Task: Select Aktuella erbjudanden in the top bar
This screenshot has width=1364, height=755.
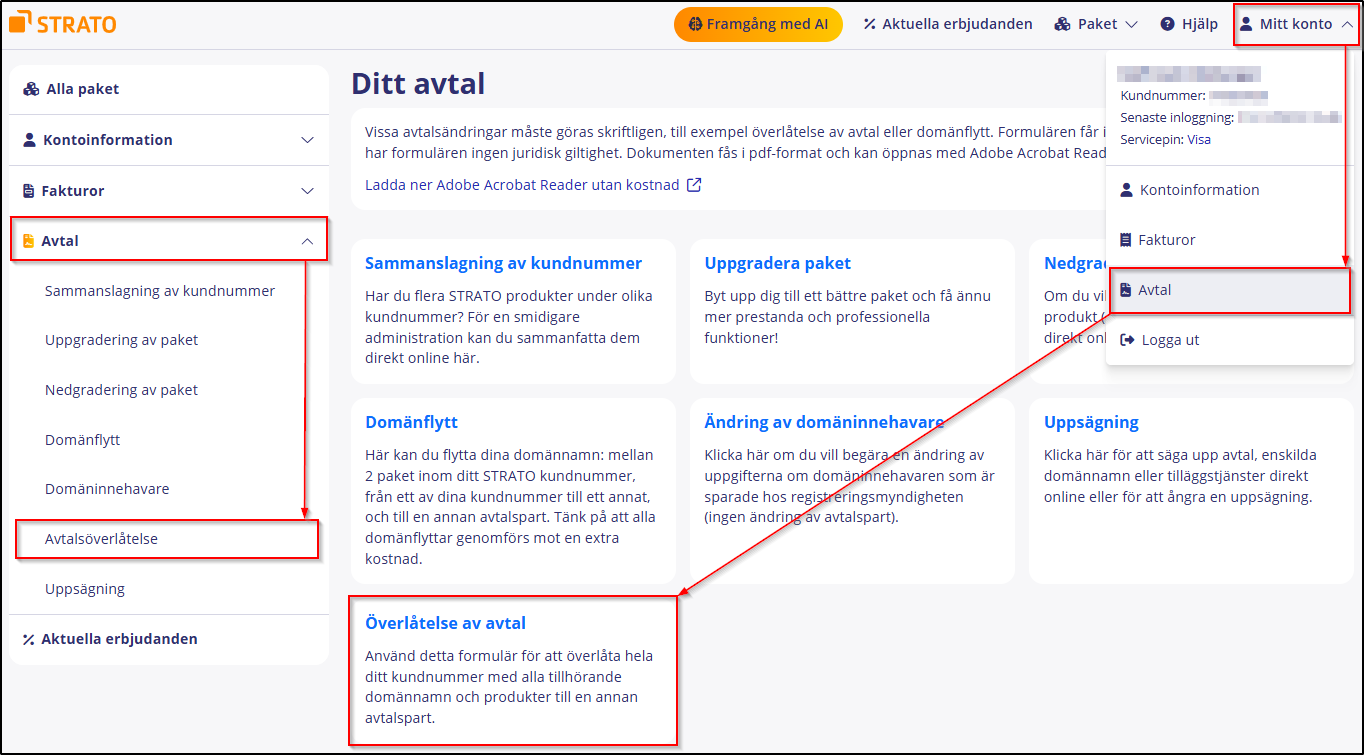Action: [955, 23]
